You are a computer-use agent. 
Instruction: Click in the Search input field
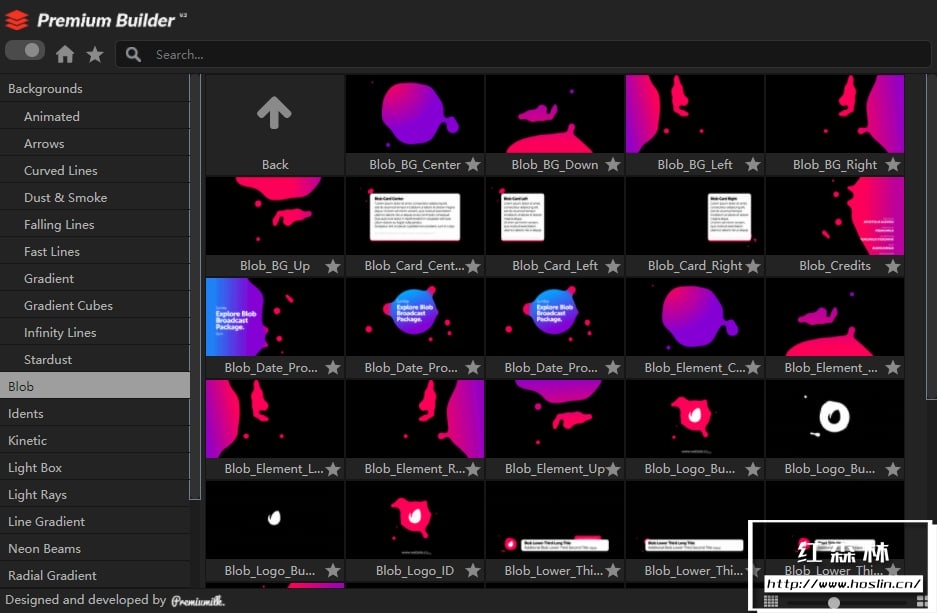(x=500, y=55)
